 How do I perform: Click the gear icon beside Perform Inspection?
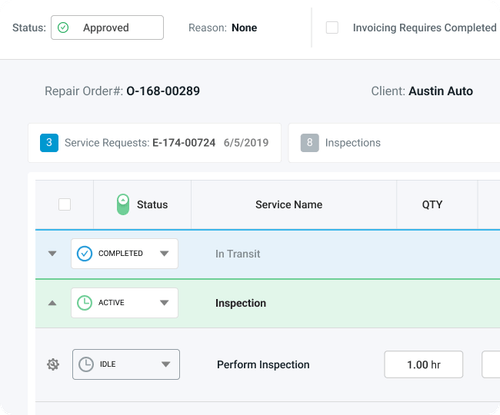click(53, 364)
